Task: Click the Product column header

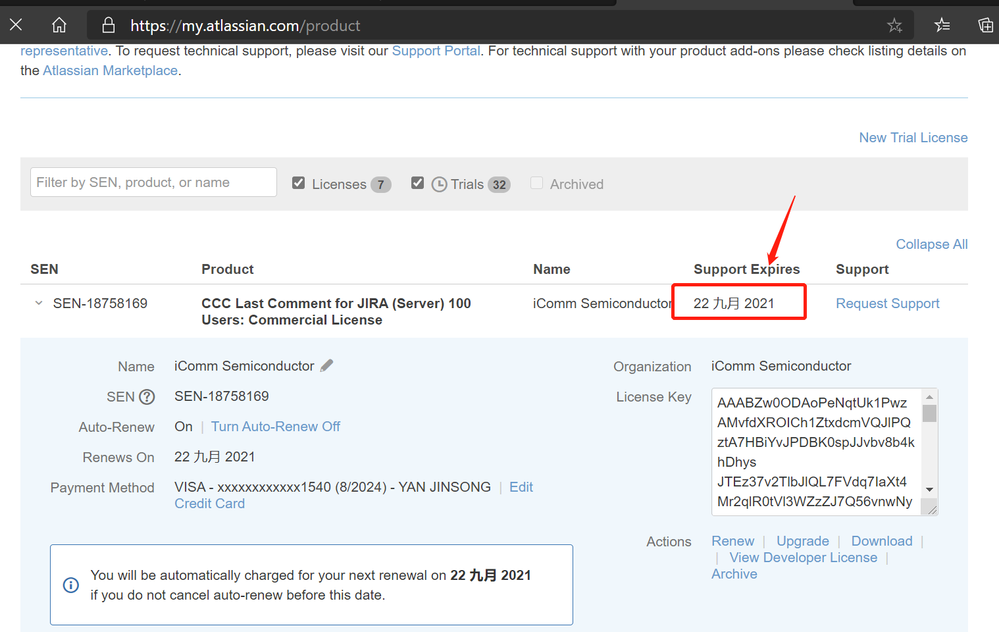Action: point(227,269)
